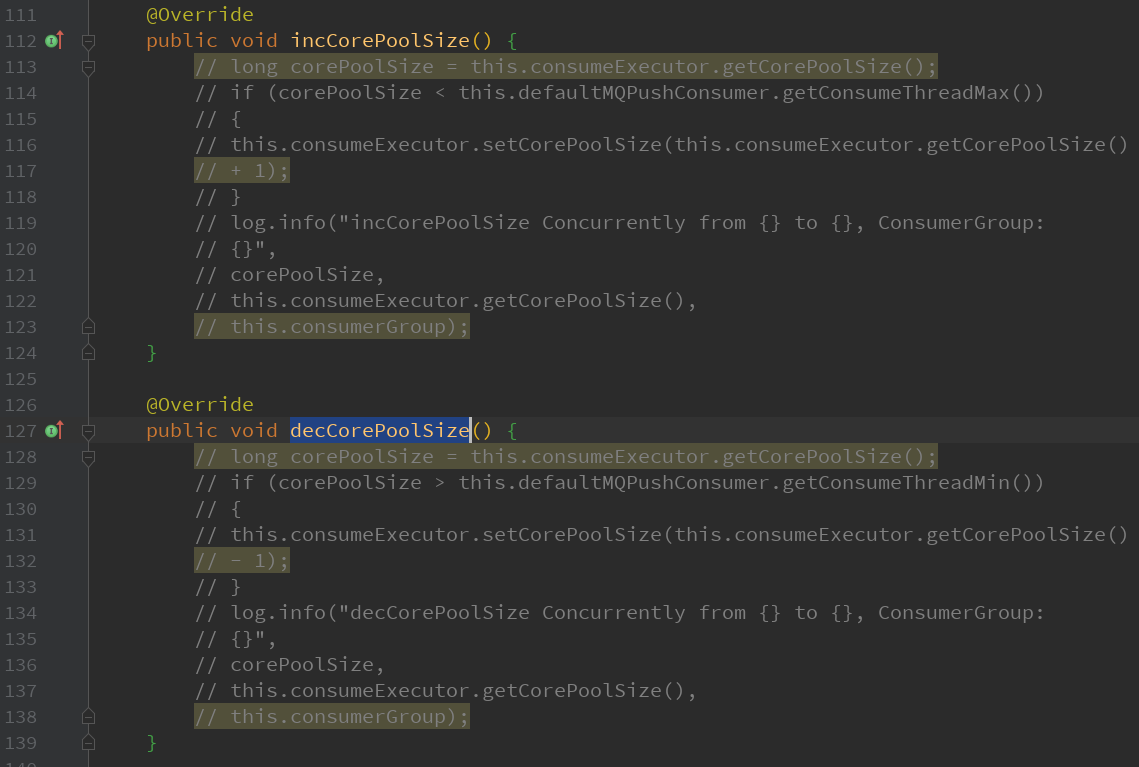Click '// this.consumerGroup);' on line 138
This screenshot has height=767, width=1139.
332,717
